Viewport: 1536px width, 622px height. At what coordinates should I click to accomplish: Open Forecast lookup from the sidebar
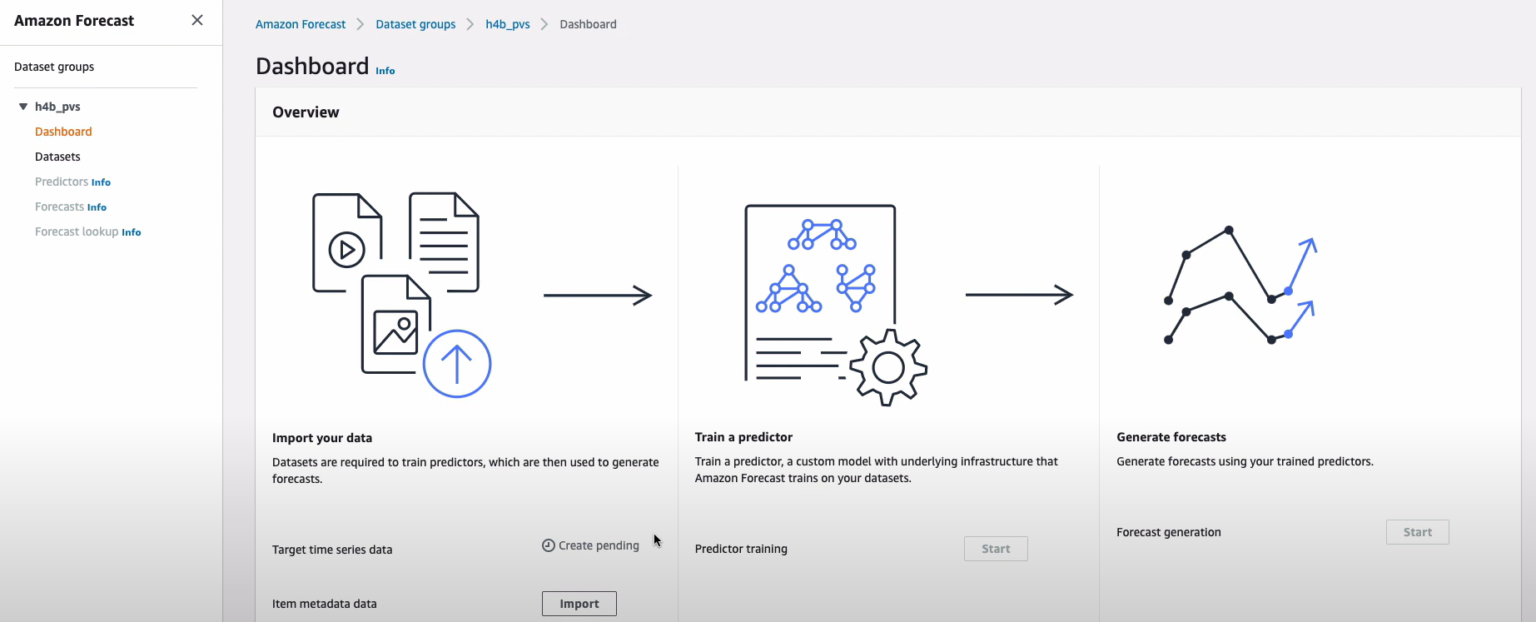tap(75, 231)
